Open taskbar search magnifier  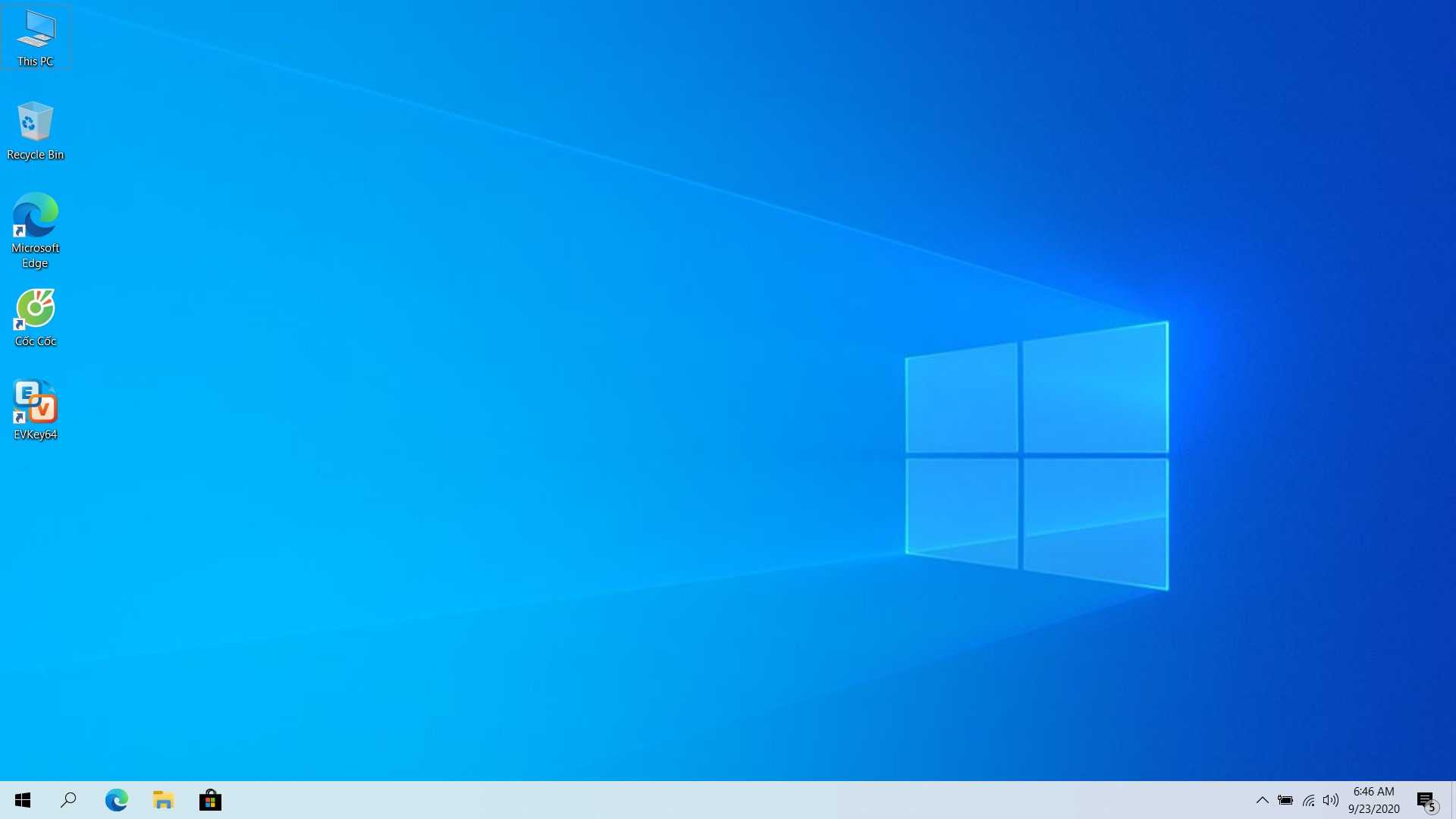coord(69,800)
